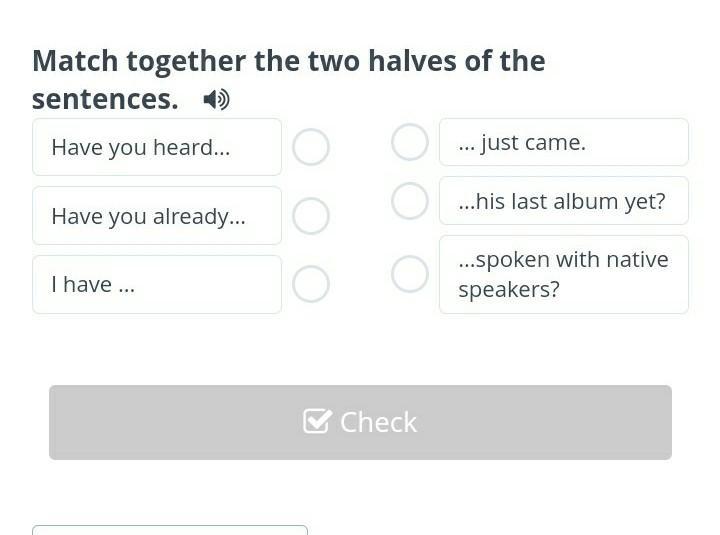
Task: Click the word "sentences." in the heading
Action: [105, 99]
